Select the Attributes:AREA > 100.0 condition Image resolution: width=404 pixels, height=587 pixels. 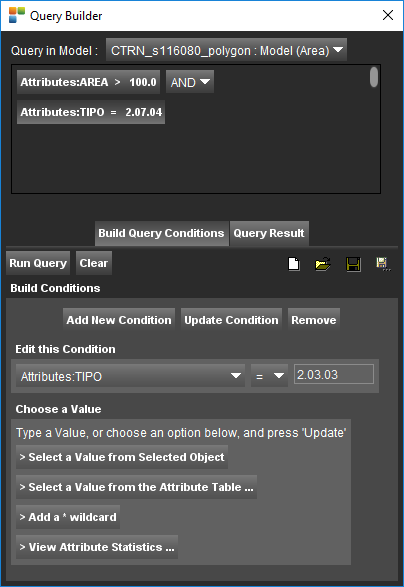88,82
